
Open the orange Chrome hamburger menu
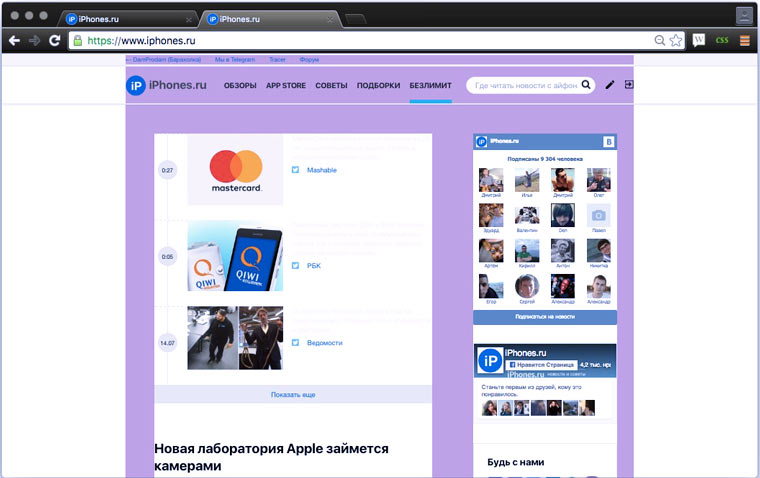coord(744,41)
